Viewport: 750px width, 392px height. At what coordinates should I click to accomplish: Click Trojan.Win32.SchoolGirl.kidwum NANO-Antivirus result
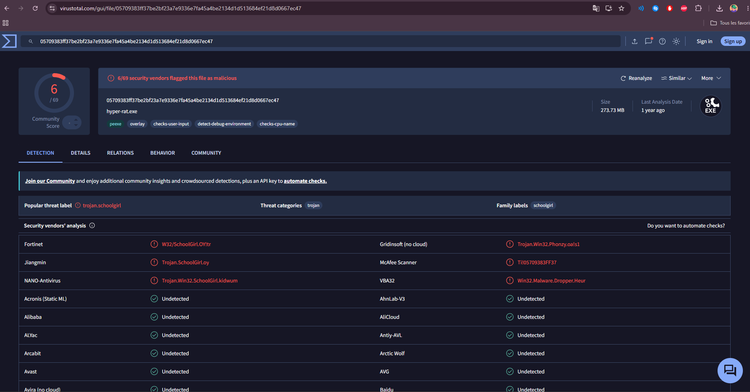point(199,281)
